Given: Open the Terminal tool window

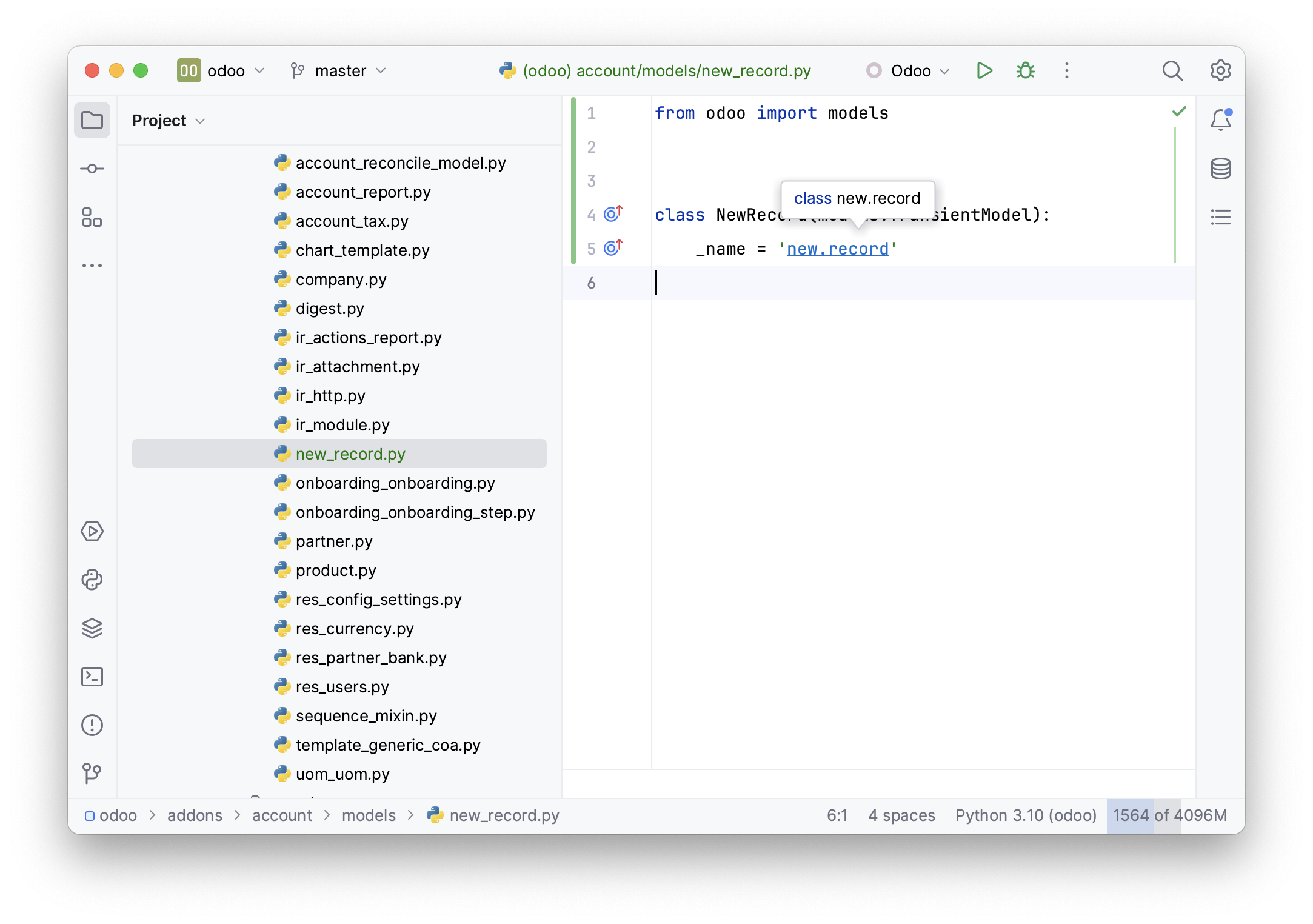Looking at the screenshot, I should pyautogui.click(x=92, y=677).
